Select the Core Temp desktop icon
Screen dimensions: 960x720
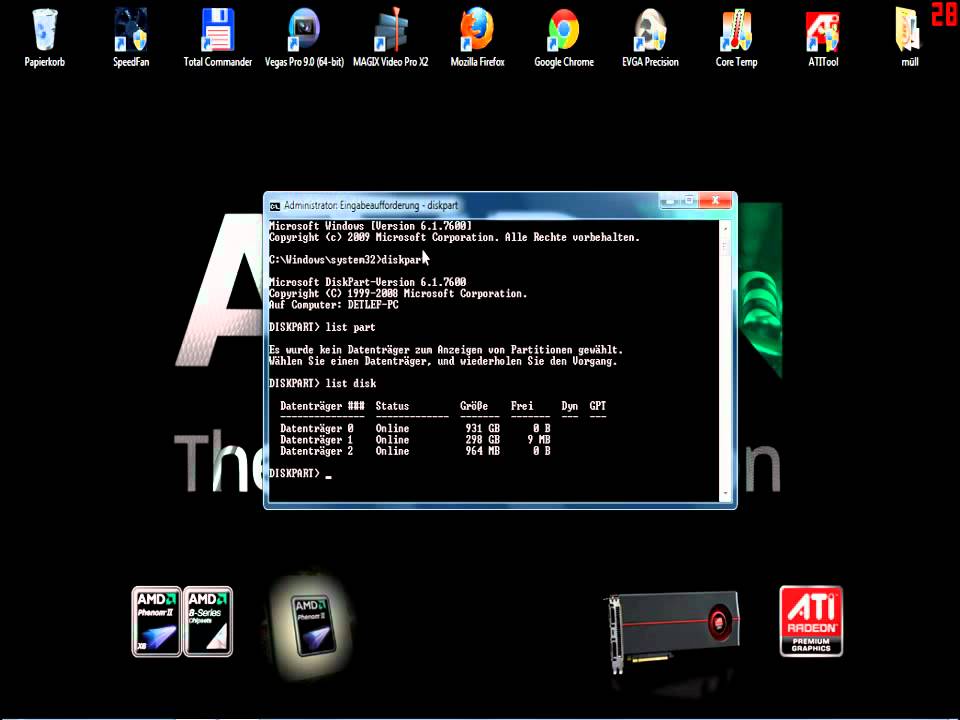(x=736, y=32)
